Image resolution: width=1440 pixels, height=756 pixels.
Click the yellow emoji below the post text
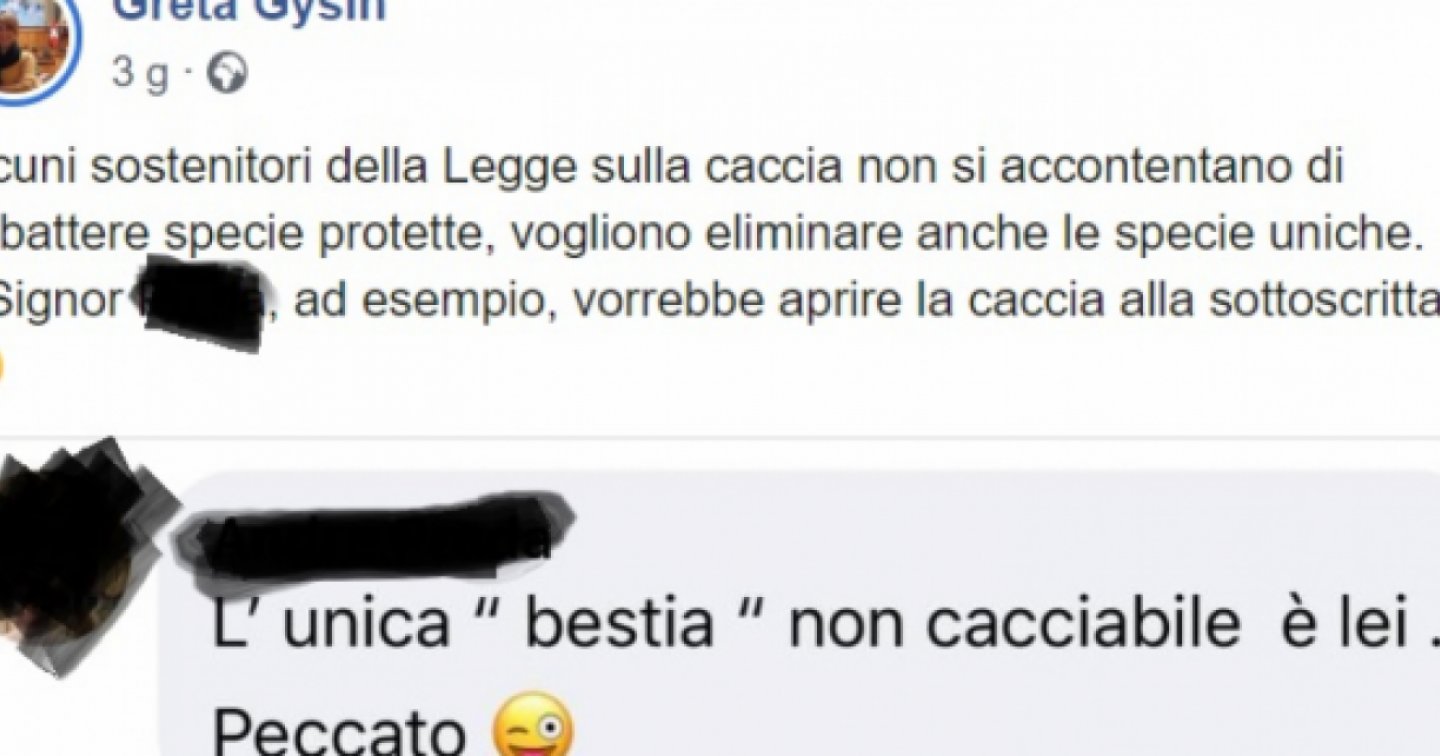click(2, 367)
